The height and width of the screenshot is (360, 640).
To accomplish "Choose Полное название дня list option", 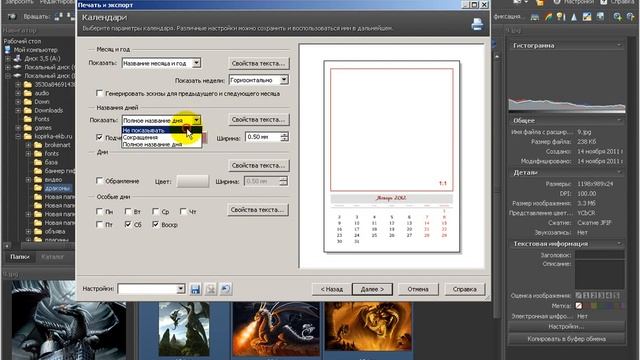I will (x=162, y=144).
